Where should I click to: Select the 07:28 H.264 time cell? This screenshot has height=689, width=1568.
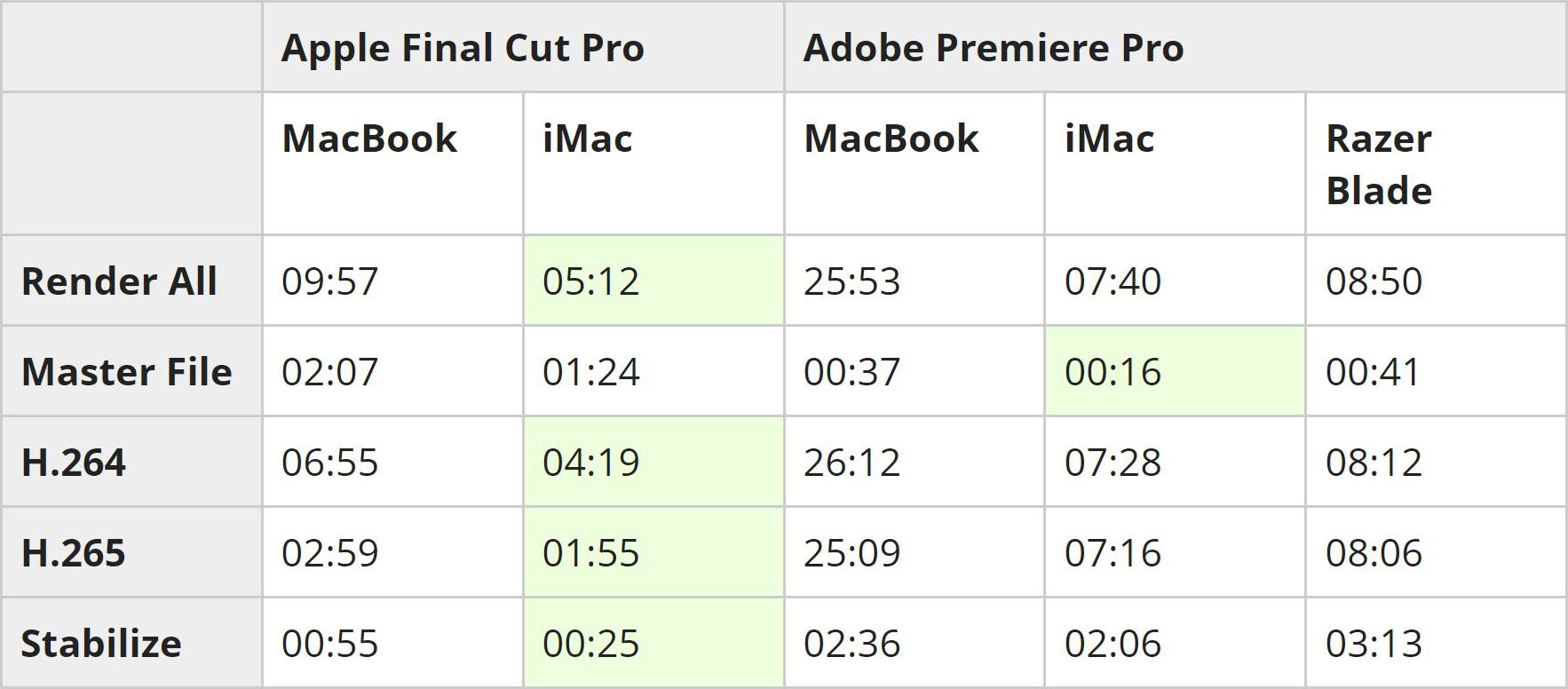[1113, 463]
